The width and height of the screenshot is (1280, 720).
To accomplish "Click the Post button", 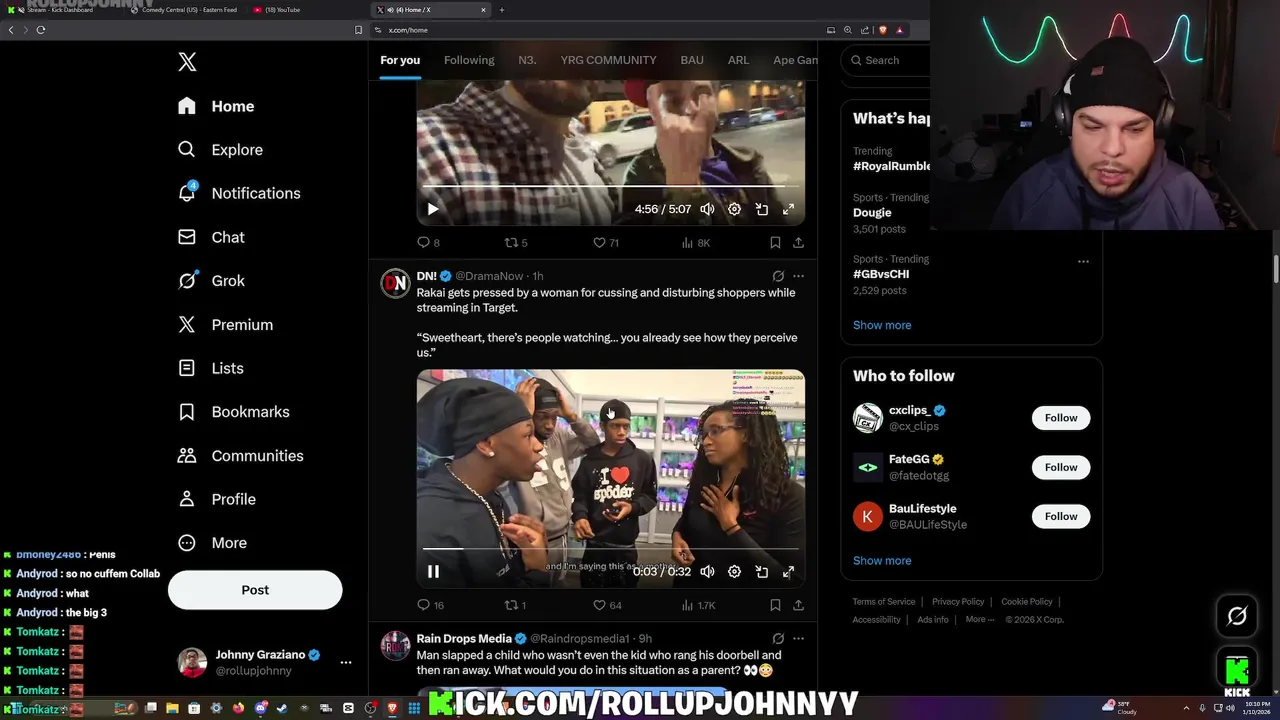I will (x=255, y=590).
